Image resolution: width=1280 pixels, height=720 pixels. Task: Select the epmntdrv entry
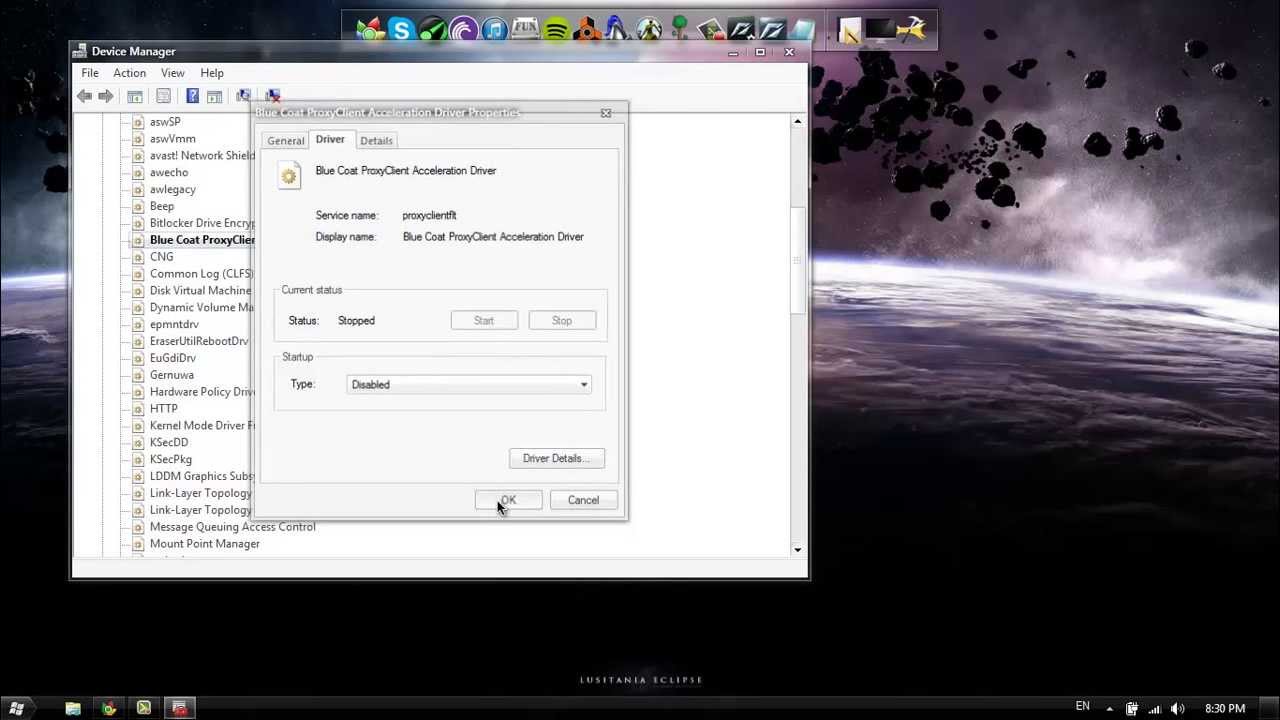(174, 325)
